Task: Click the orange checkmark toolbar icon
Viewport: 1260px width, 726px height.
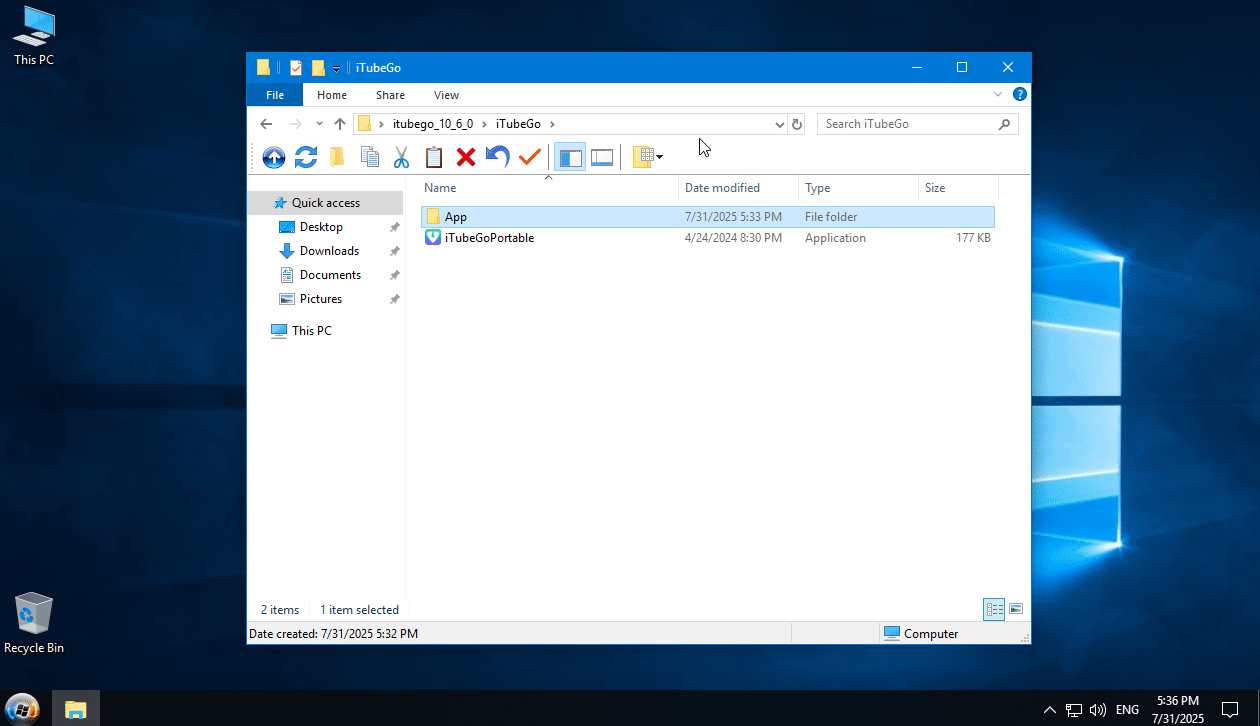Action: [x=530, y=157]
